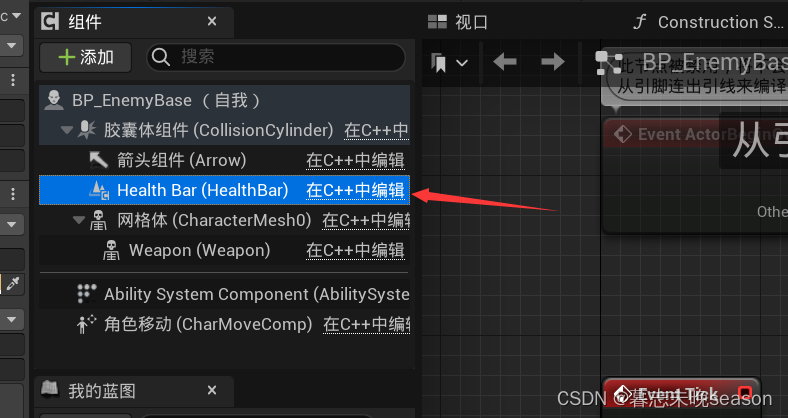Click the bookmark icon in graph toolbar
The image size is (788, 418).
click(x=439, y=63)
